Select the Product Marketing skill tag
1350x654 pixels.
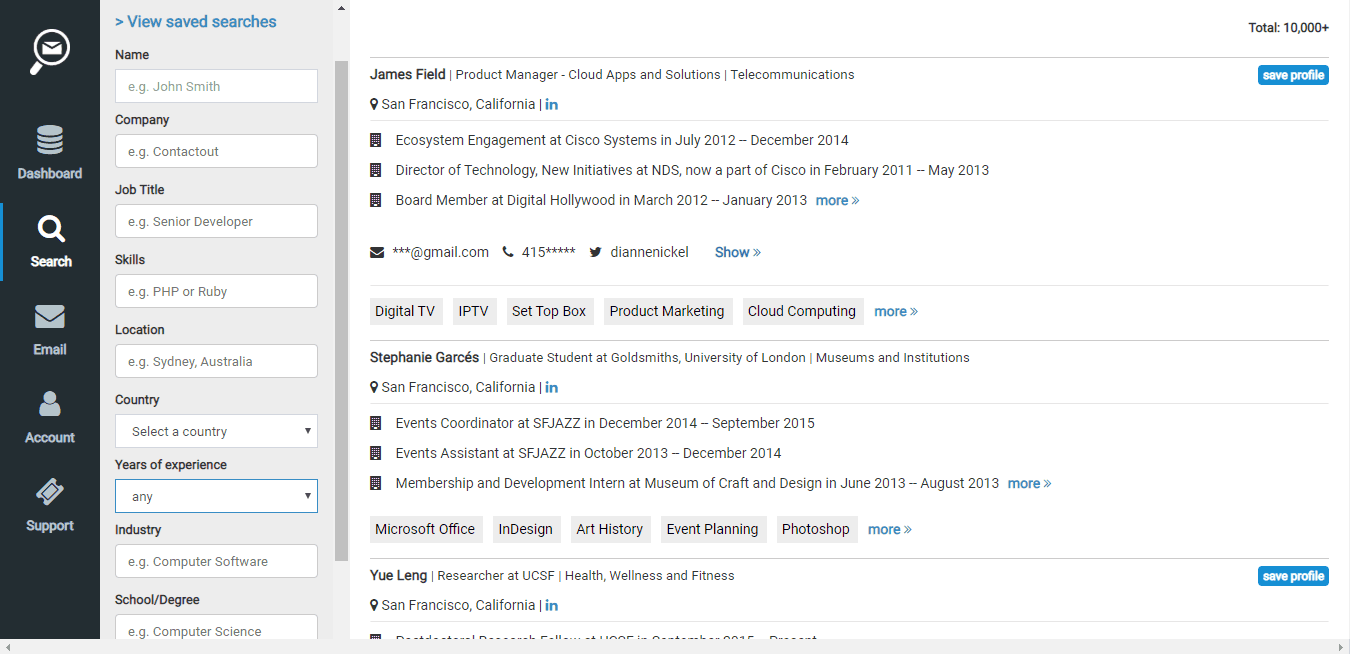click(x=667, y=311)
